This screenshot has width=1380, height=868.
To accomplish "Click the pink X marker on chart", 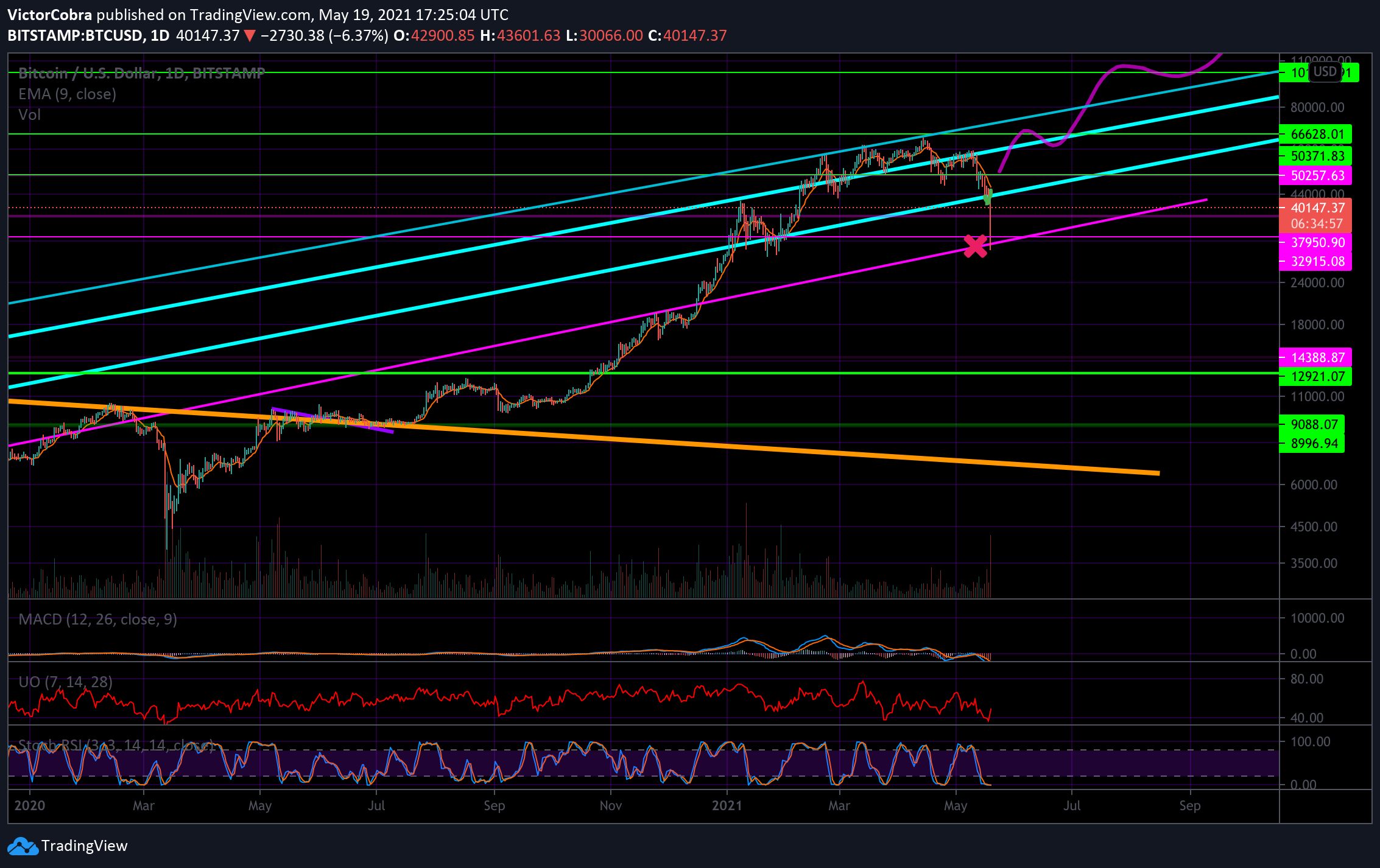I will pyautogui.click(x=976, y=246).
